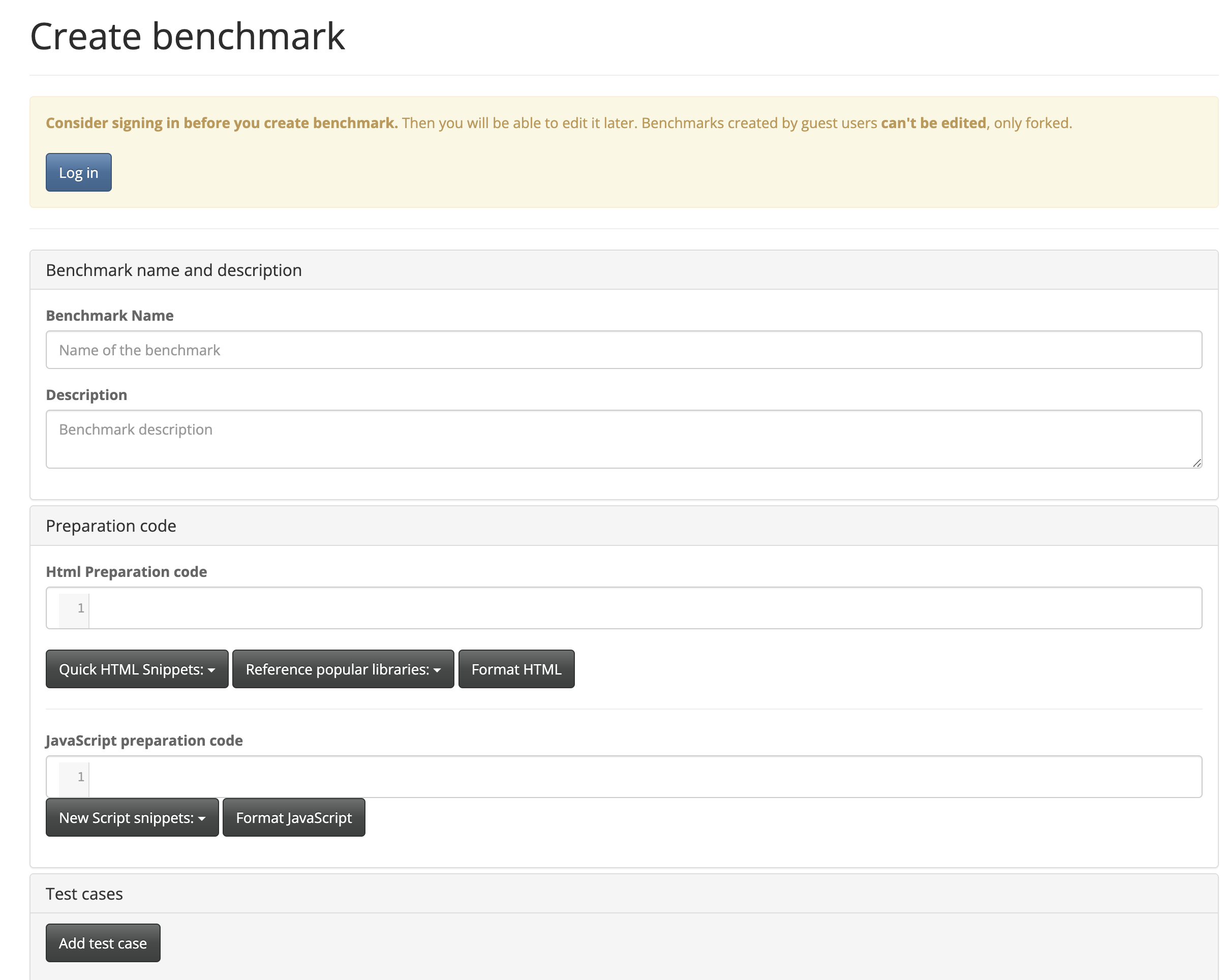Open the Quick HTML Snippets dropdown
Screen dimensions: 1227x980
click(137, 669)
